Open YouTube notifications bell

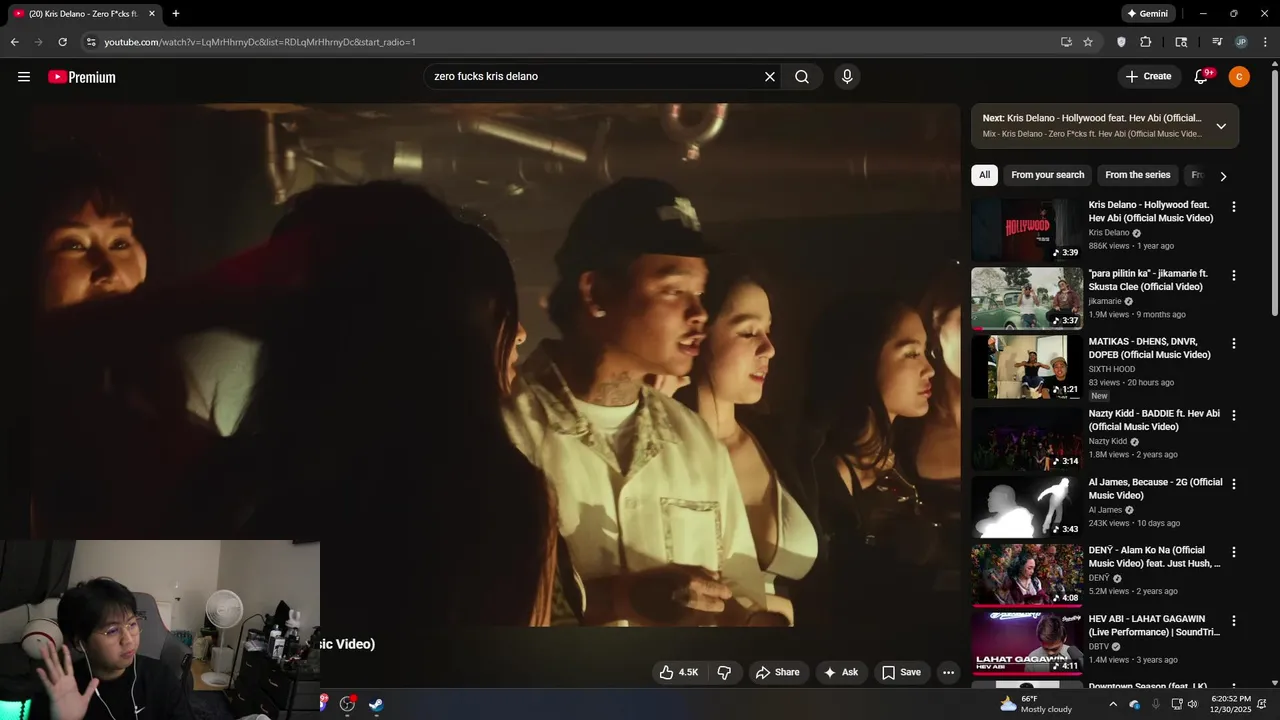[1203, 77]
